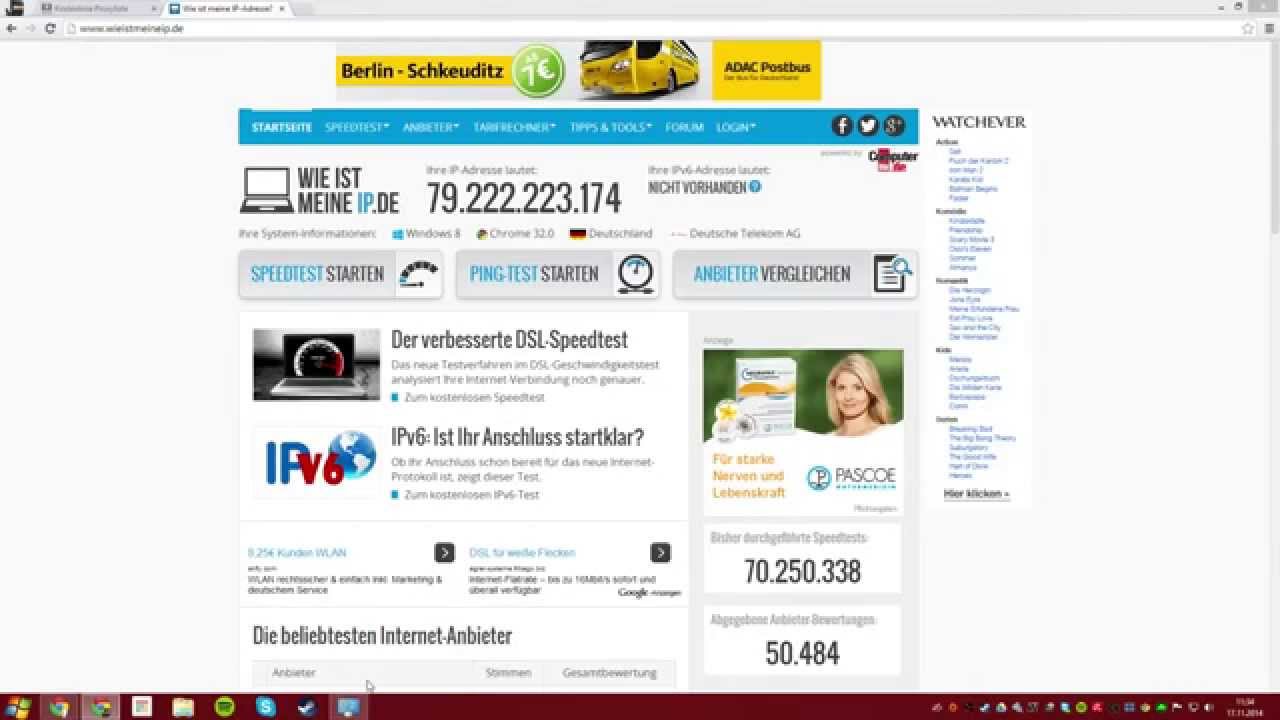
Task: Open FORUM in the navigation bar
Action: click(685, 127)
